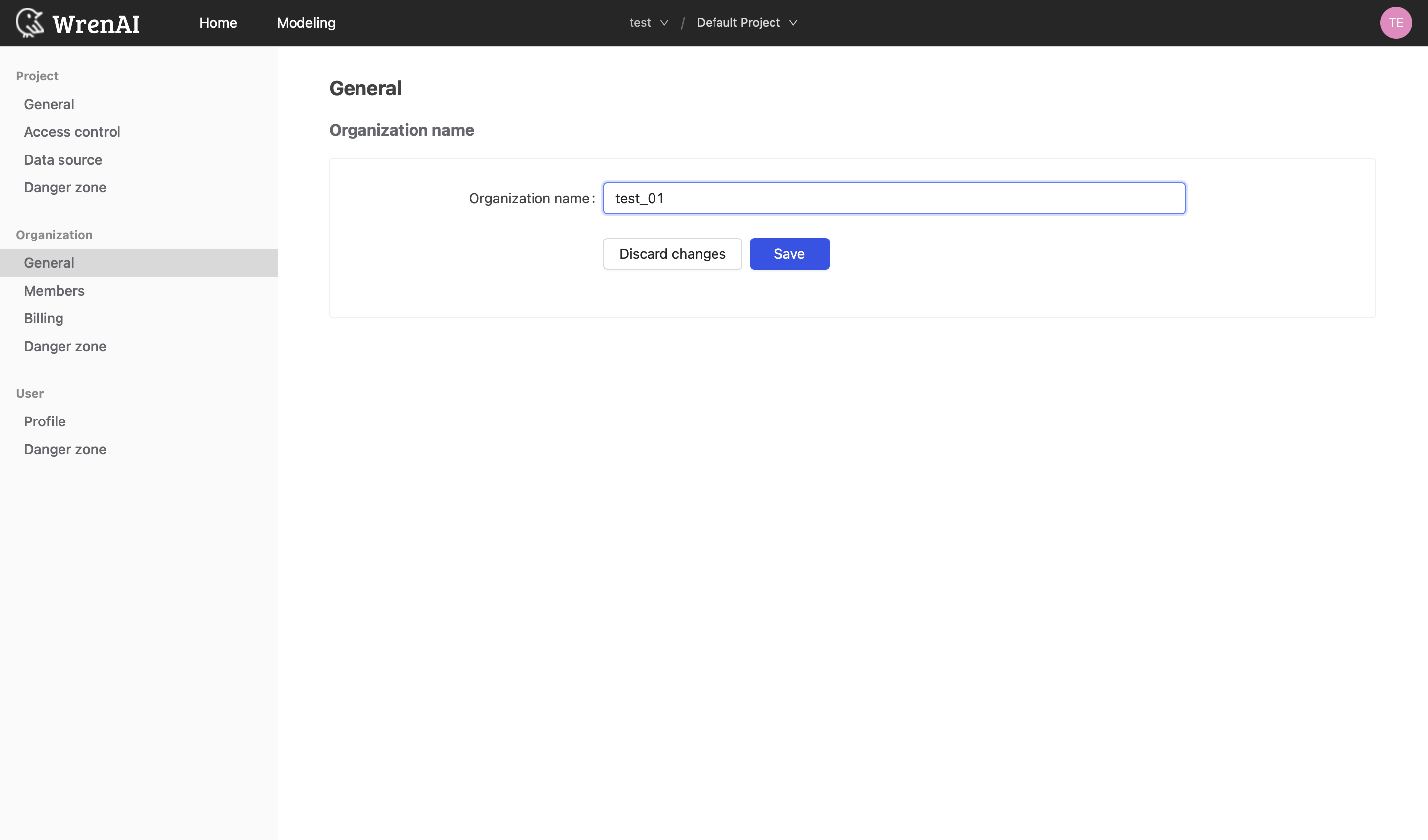The height and width of the screenshot is (840, 1428).
Task: Navigate to Access control settings
Action: coord(71,132)
